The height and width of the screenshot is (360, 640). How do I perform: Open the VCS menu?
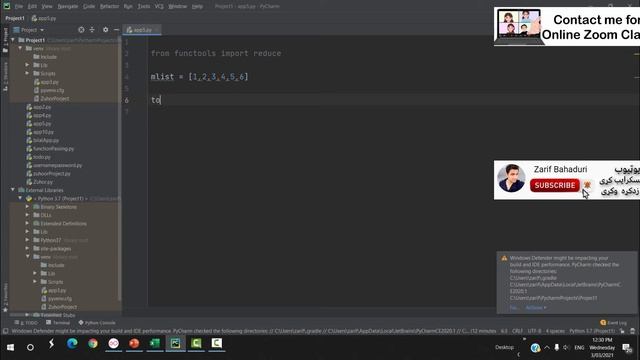159,7
